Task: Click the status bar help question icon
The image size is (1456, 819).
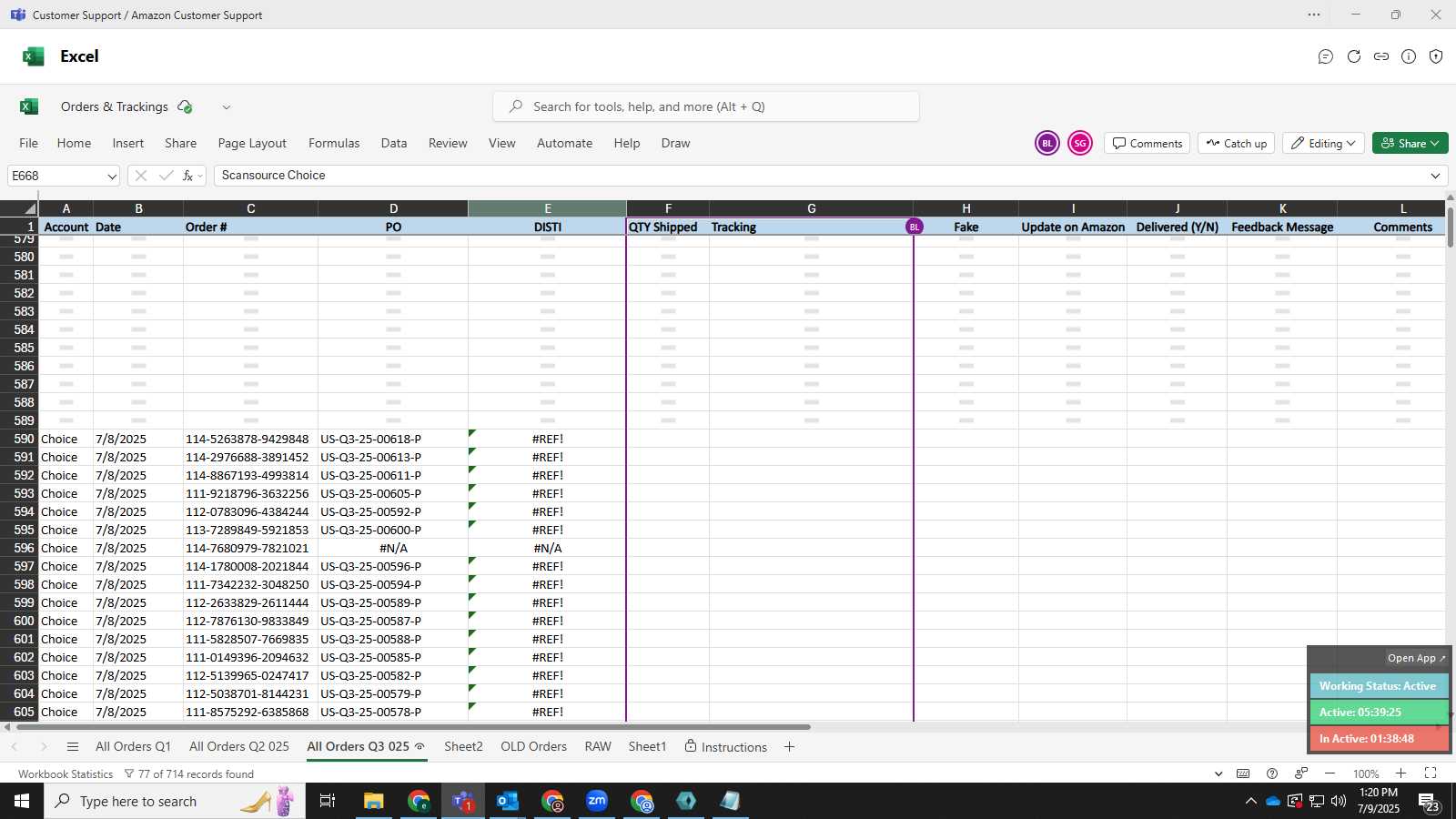Action: pyautogui.click(x=1272, y=773)
